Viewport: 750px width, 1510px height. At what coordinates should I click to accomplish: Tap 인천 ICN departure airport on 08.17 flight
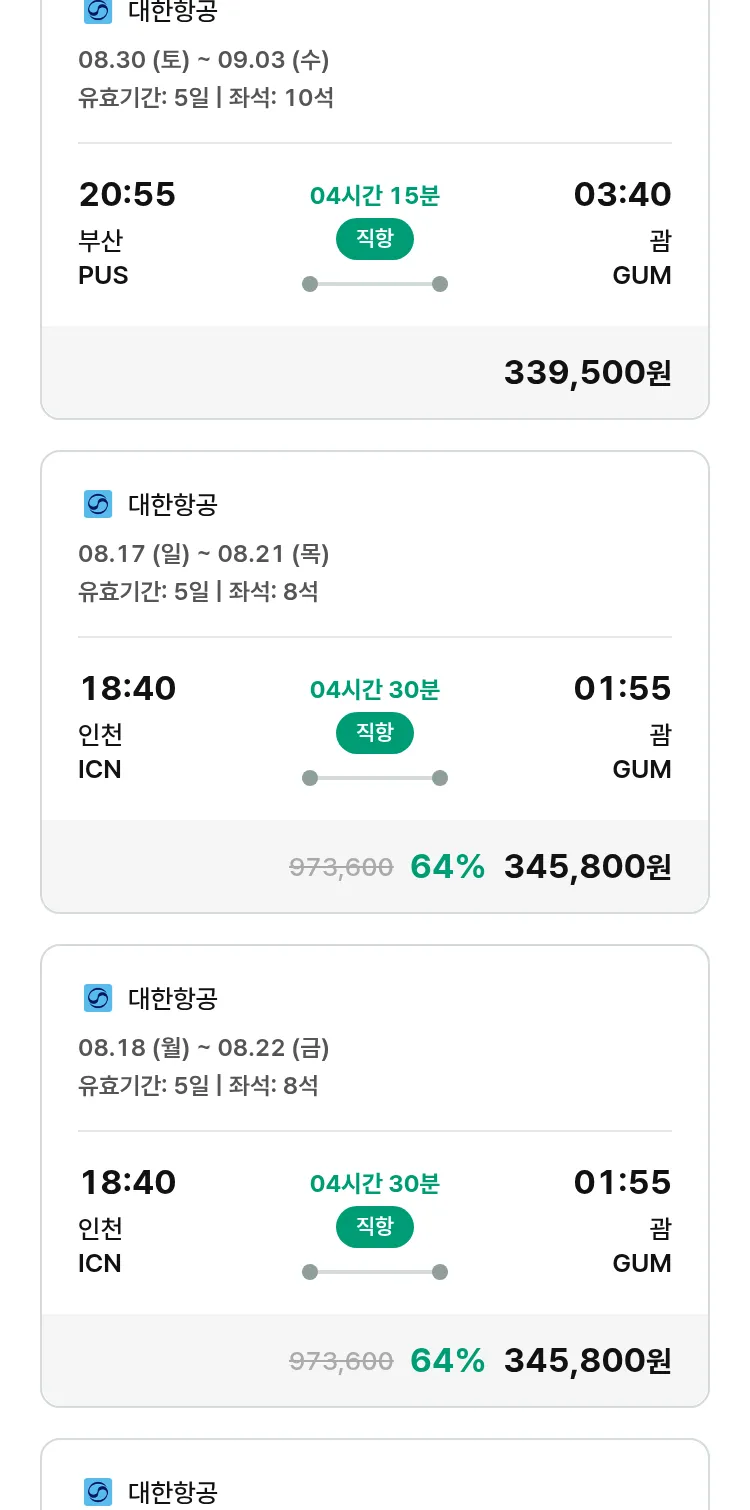click(x=101, y=752)
